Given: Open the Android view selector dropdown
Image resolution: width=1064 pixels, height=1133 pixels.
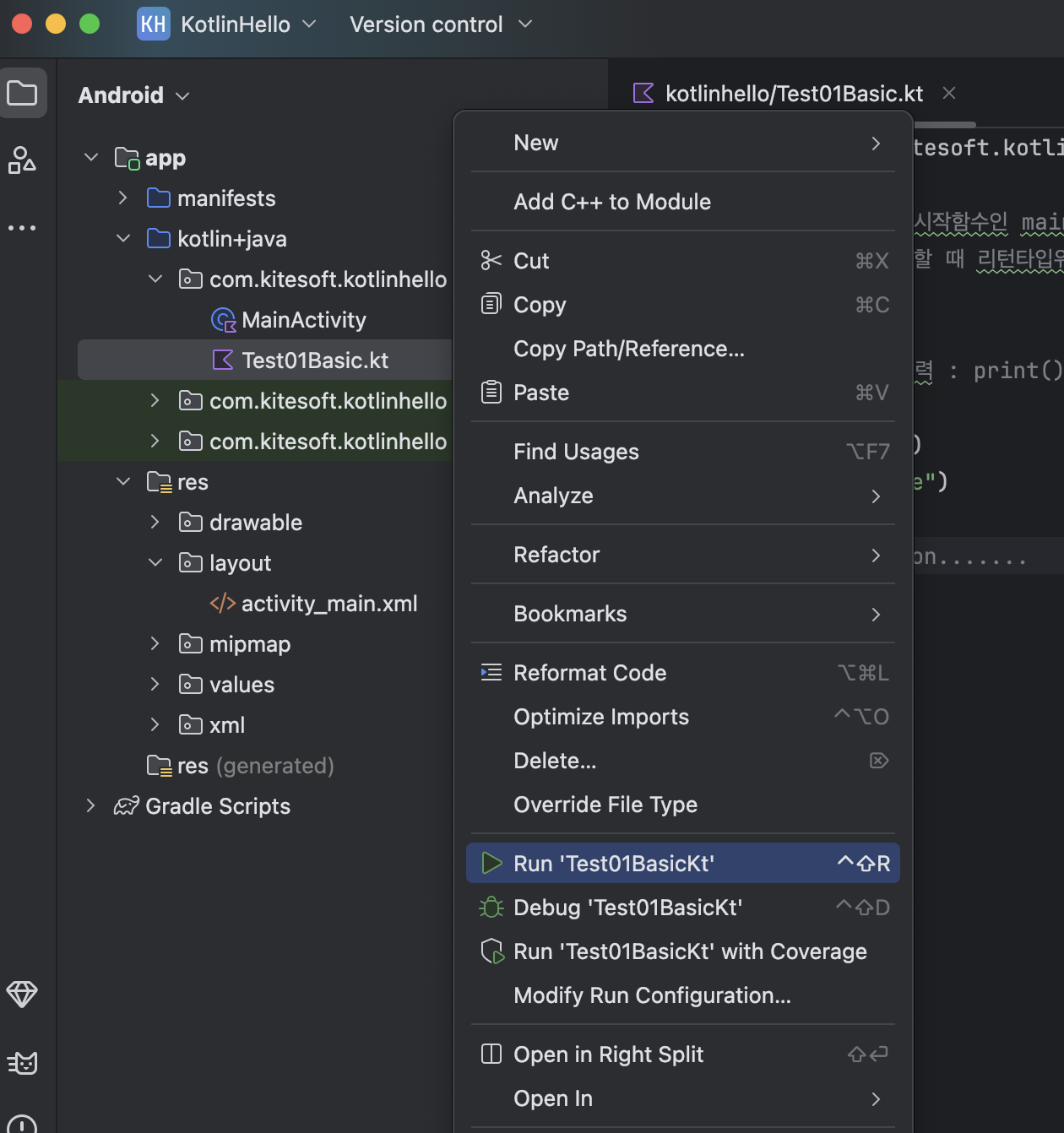Looking at the screenshot, I should coord(133,95).
